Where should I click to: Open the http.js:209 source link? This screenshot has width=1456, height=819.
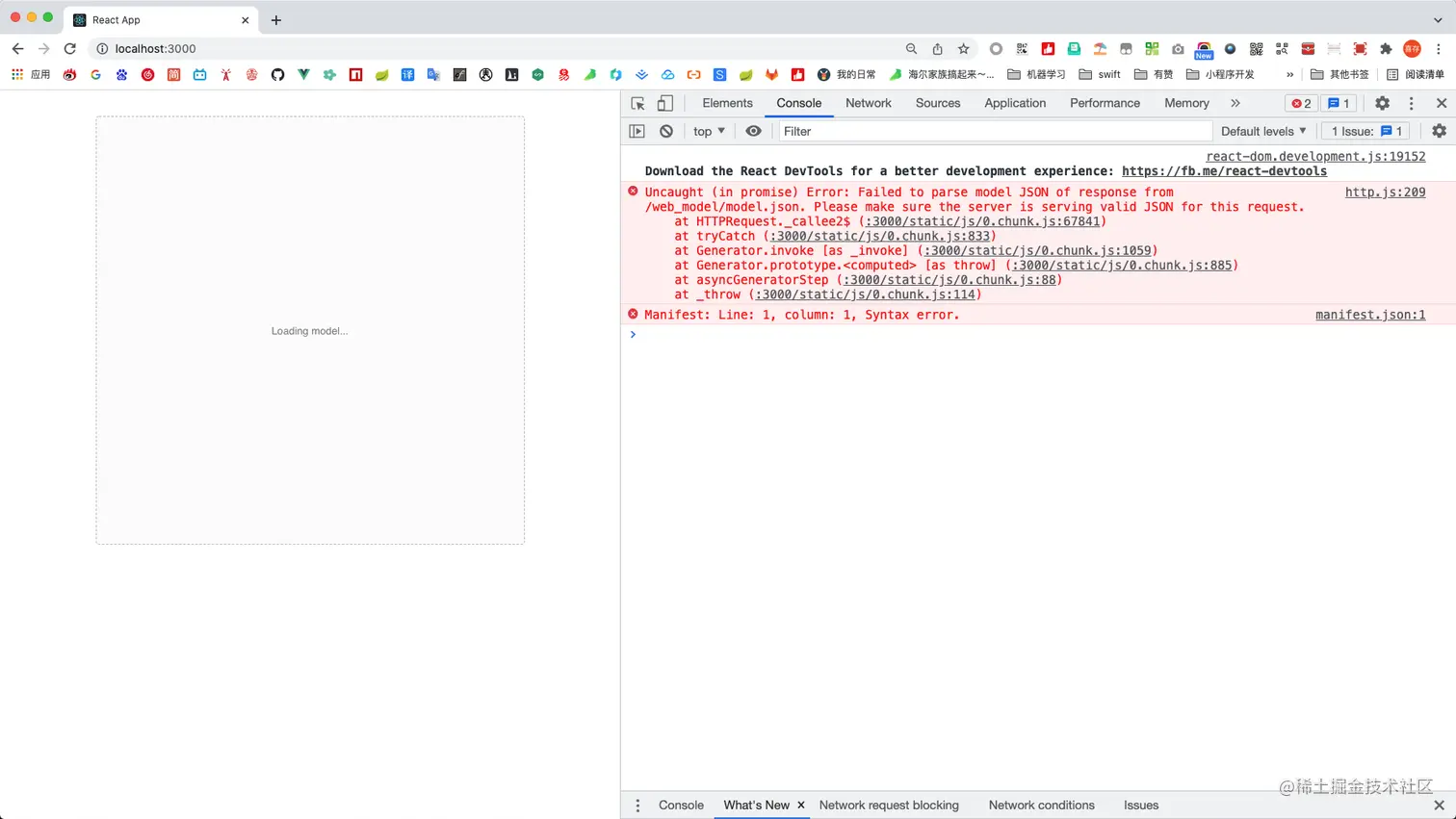click(1385, 192)
